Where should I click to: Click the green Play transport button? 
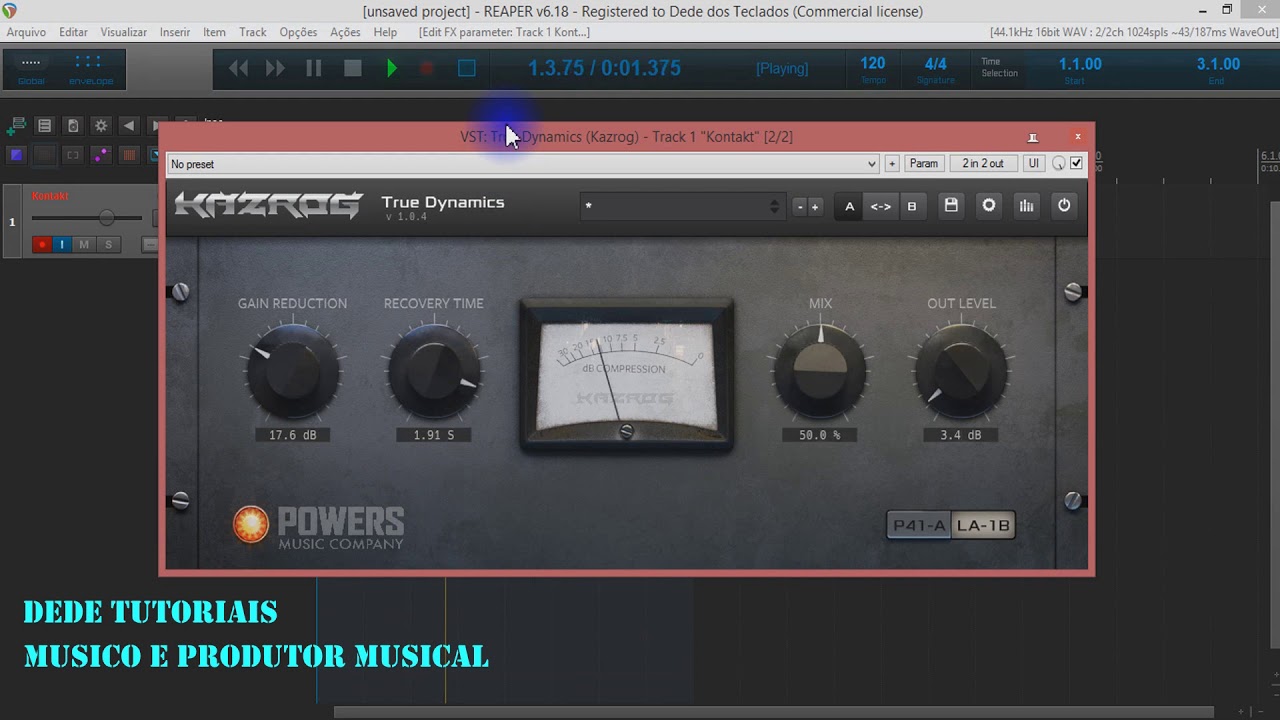pos(392,68)
